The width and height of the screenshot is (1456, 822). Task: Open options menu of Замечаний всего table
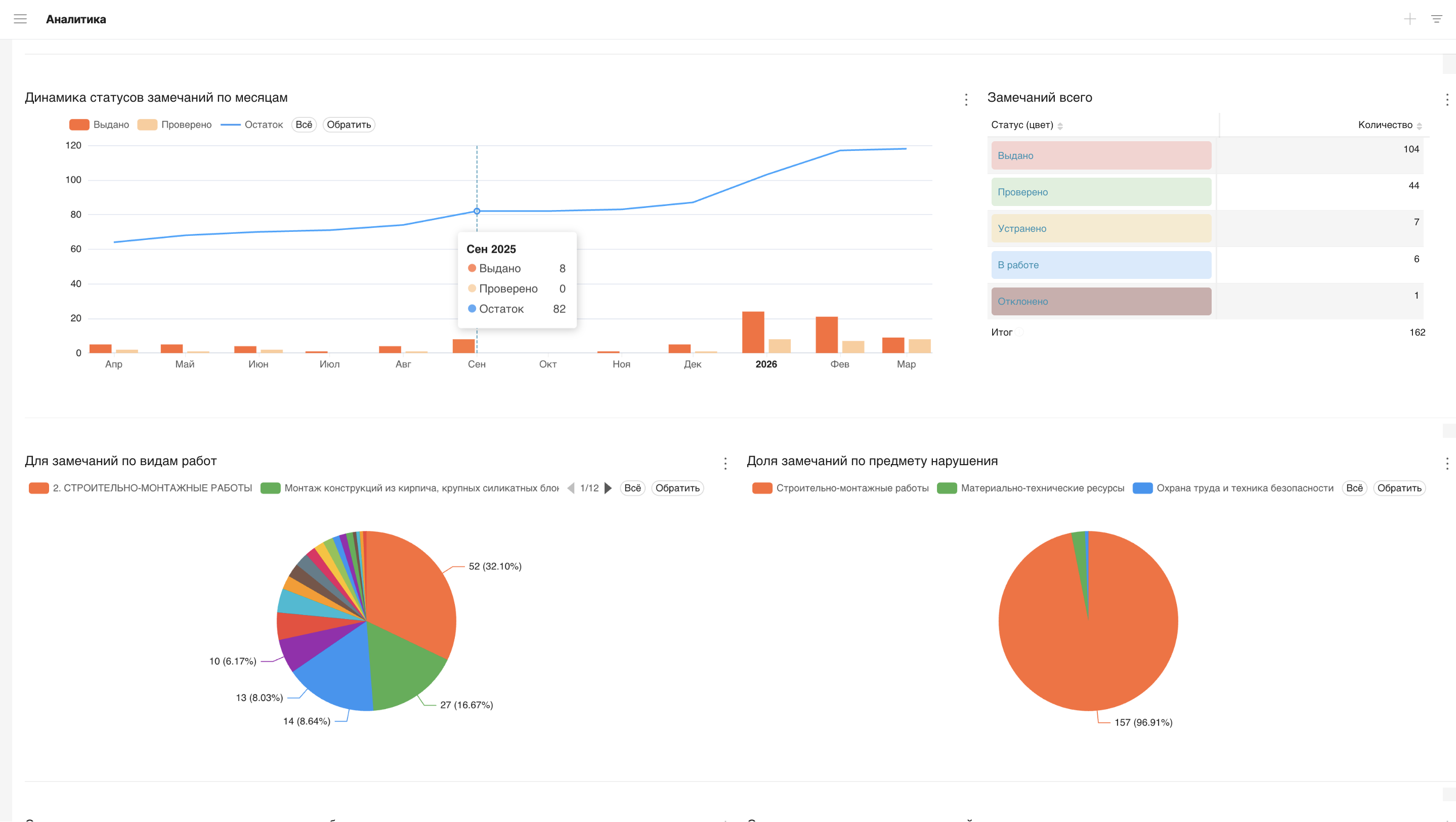pos(1446,100)
